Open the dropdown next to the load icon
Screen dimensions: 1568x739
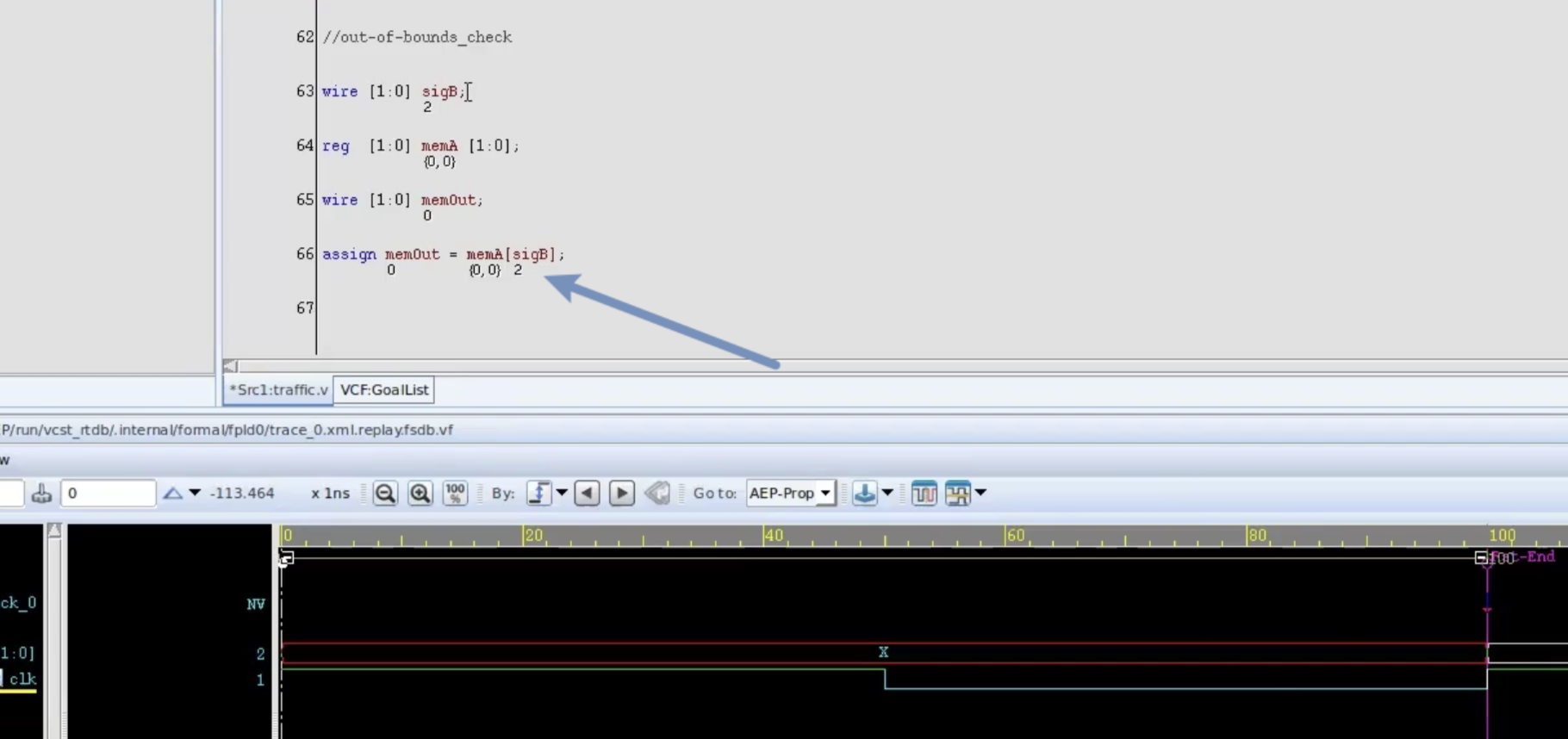(887, 493)
